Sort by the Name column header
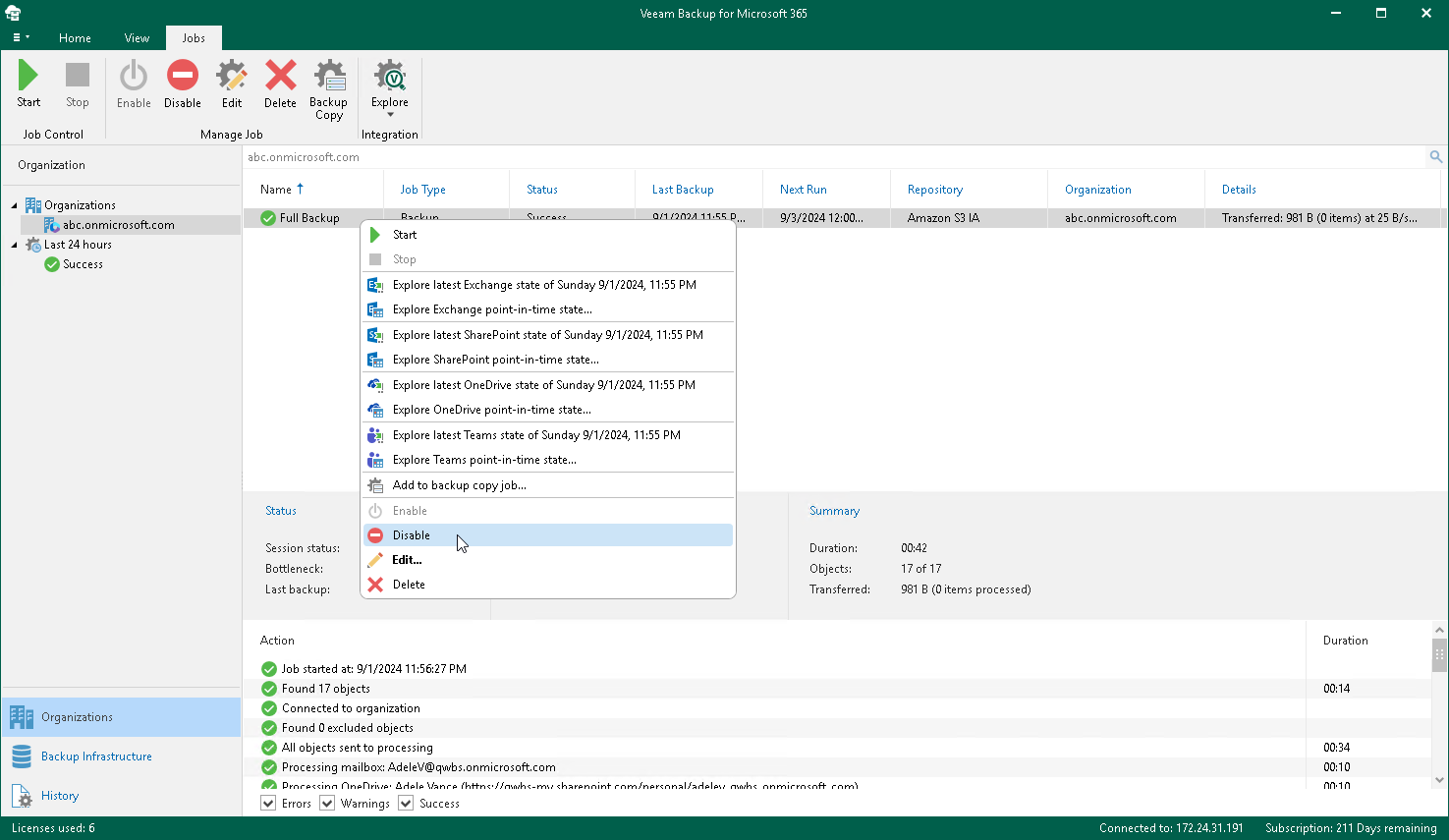 point(313,190)
